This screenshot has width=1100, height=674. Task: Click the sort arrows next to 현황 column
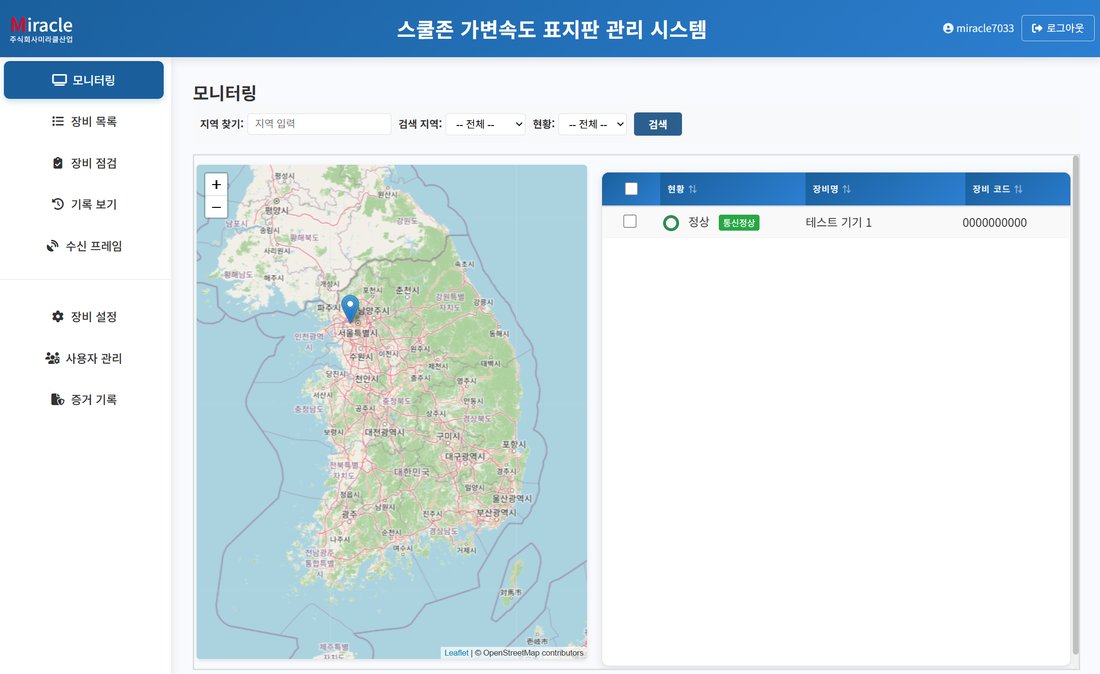pyautogui.click(x=692, y=189)
